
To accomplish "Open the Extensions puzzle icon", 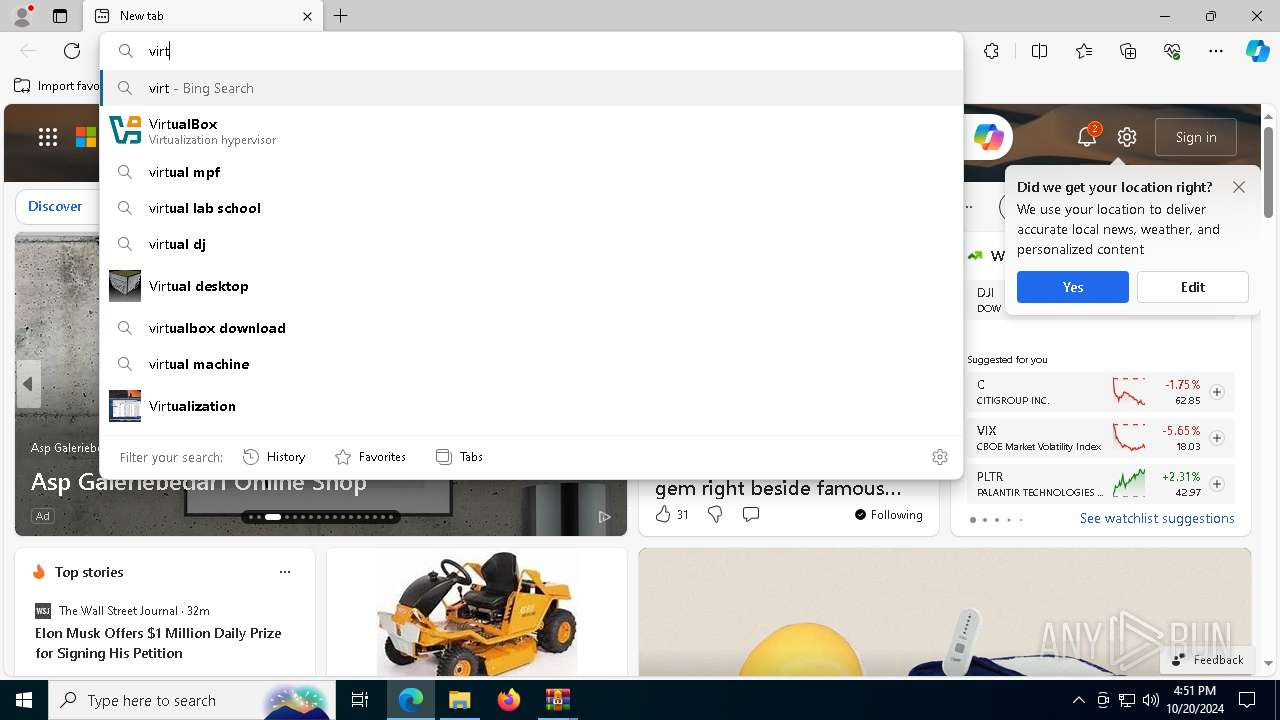I will point(991,51).
